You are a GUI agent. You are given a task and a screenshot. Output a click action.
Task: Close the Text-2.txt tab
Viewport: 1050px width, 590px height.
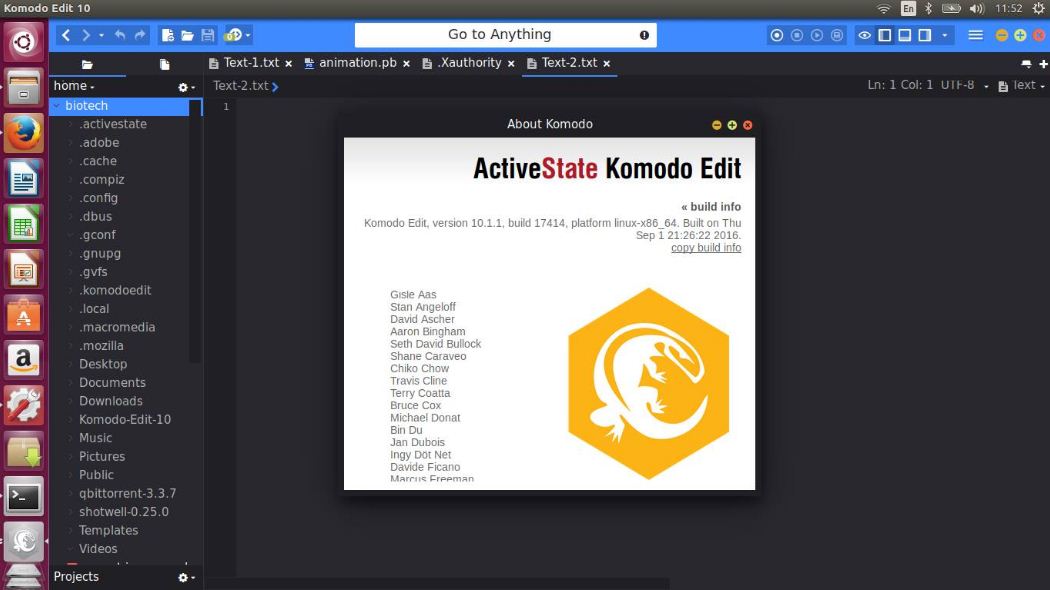coord(607,64)
